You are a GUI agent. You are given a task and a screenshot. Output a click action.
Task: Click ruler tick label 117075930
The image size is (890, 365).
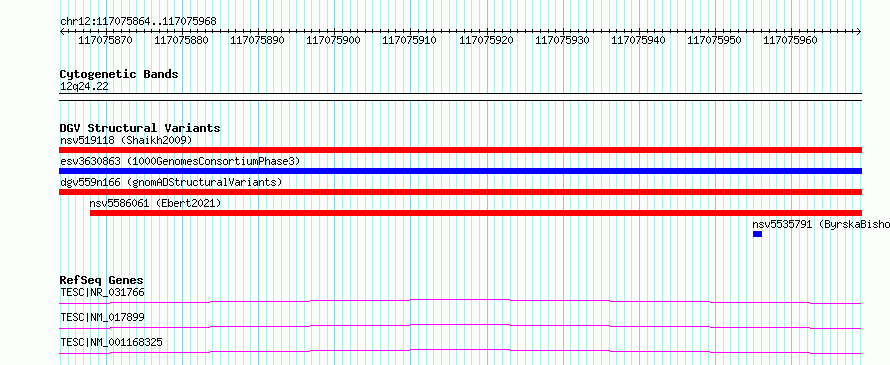(x=562, y=40)
